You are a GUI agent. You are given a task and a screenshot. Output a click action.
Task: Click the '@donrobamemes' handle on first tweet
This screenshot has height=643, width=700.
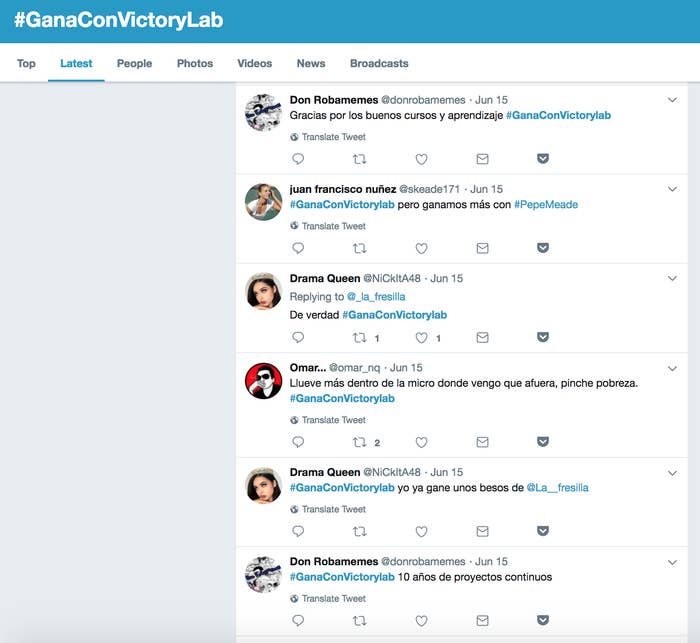click(423, 100)
